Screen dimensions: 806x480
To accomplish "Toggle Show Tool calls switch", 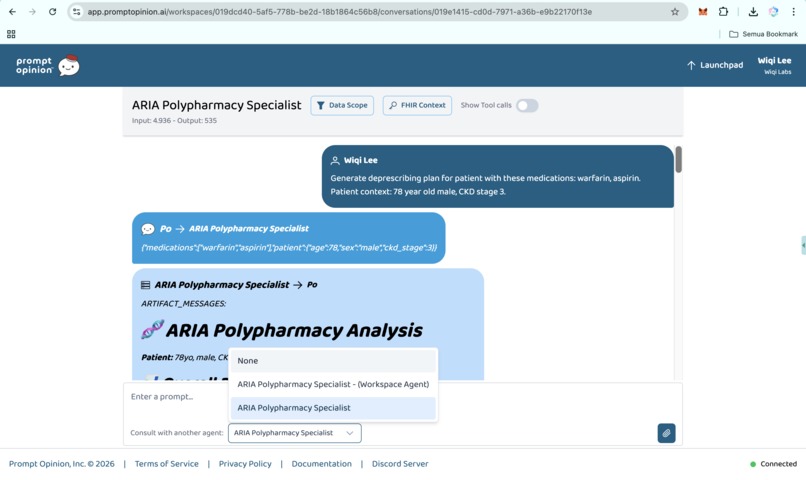I will (x=527, y=105).
